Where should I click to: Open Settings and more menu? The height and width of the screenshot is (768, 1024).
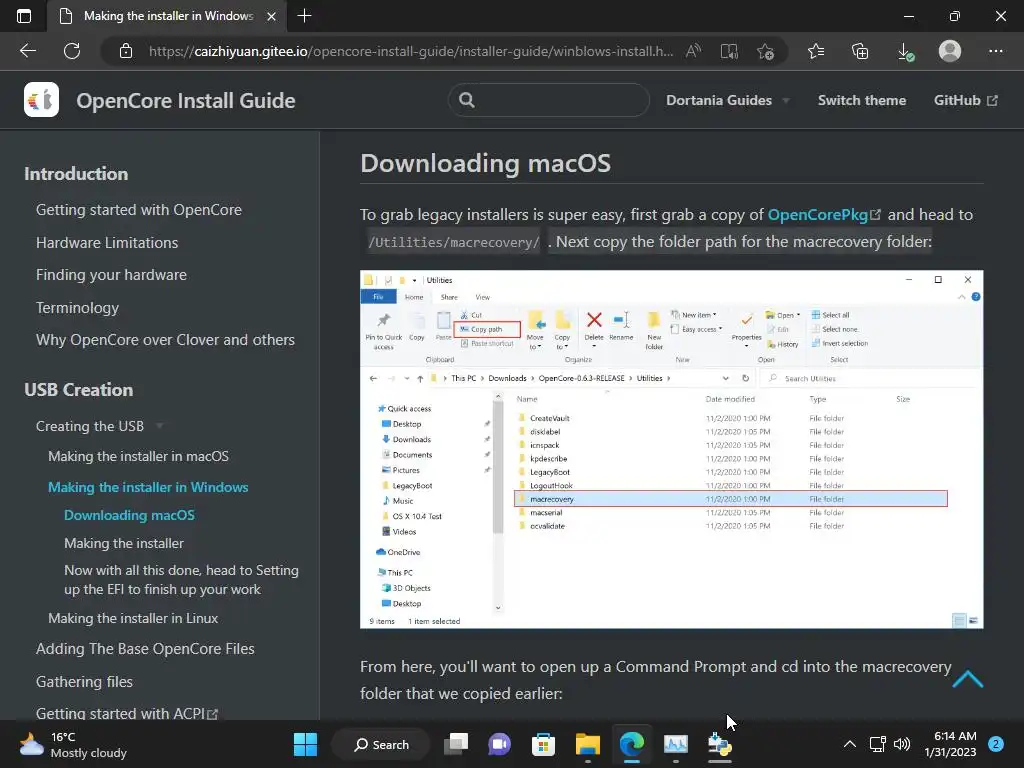(995, 51)
